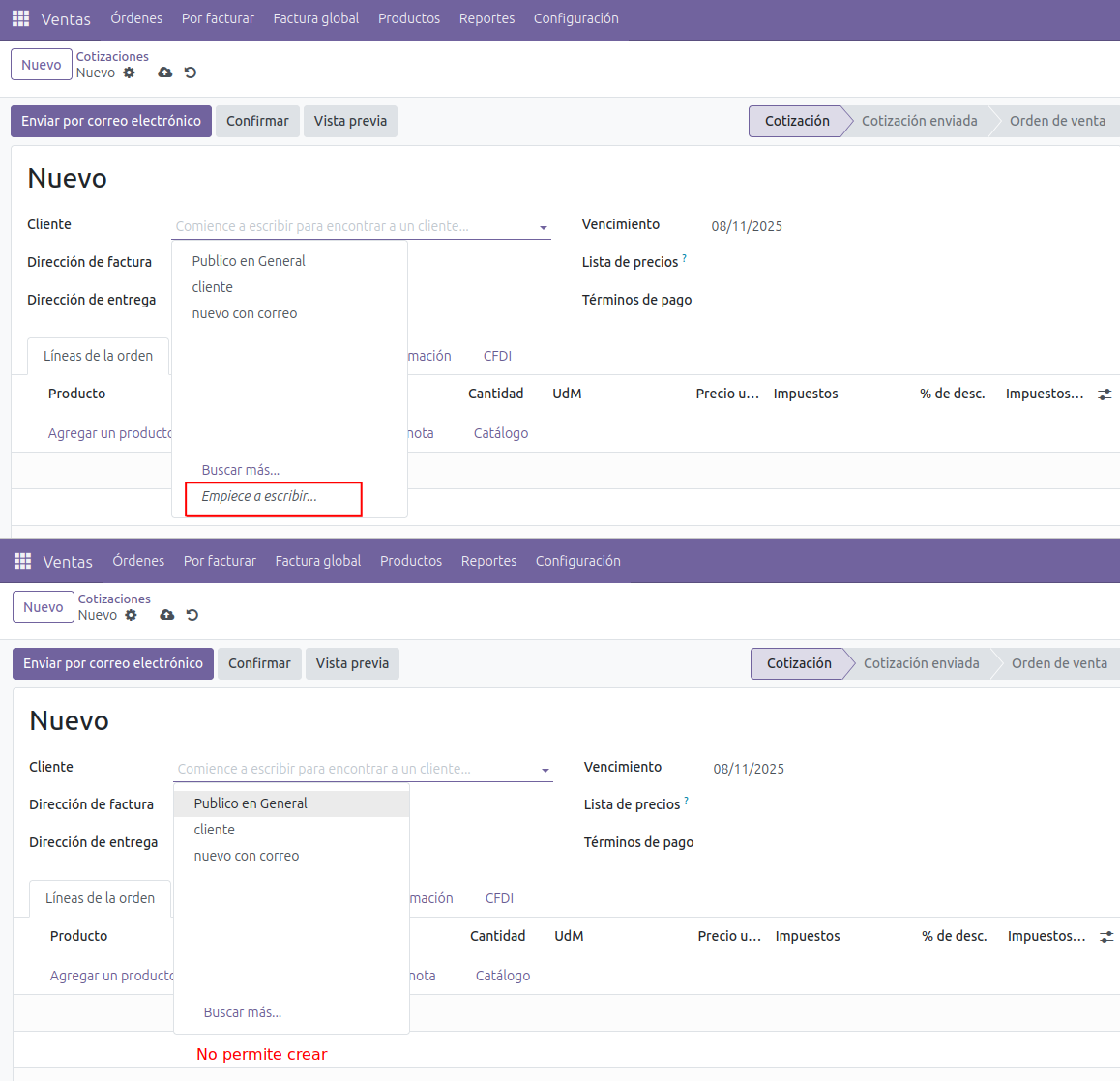Click the discard changes arrow icon in the lower screenshot
Screen dimensions: 1120x1081
tap(192, 615)
